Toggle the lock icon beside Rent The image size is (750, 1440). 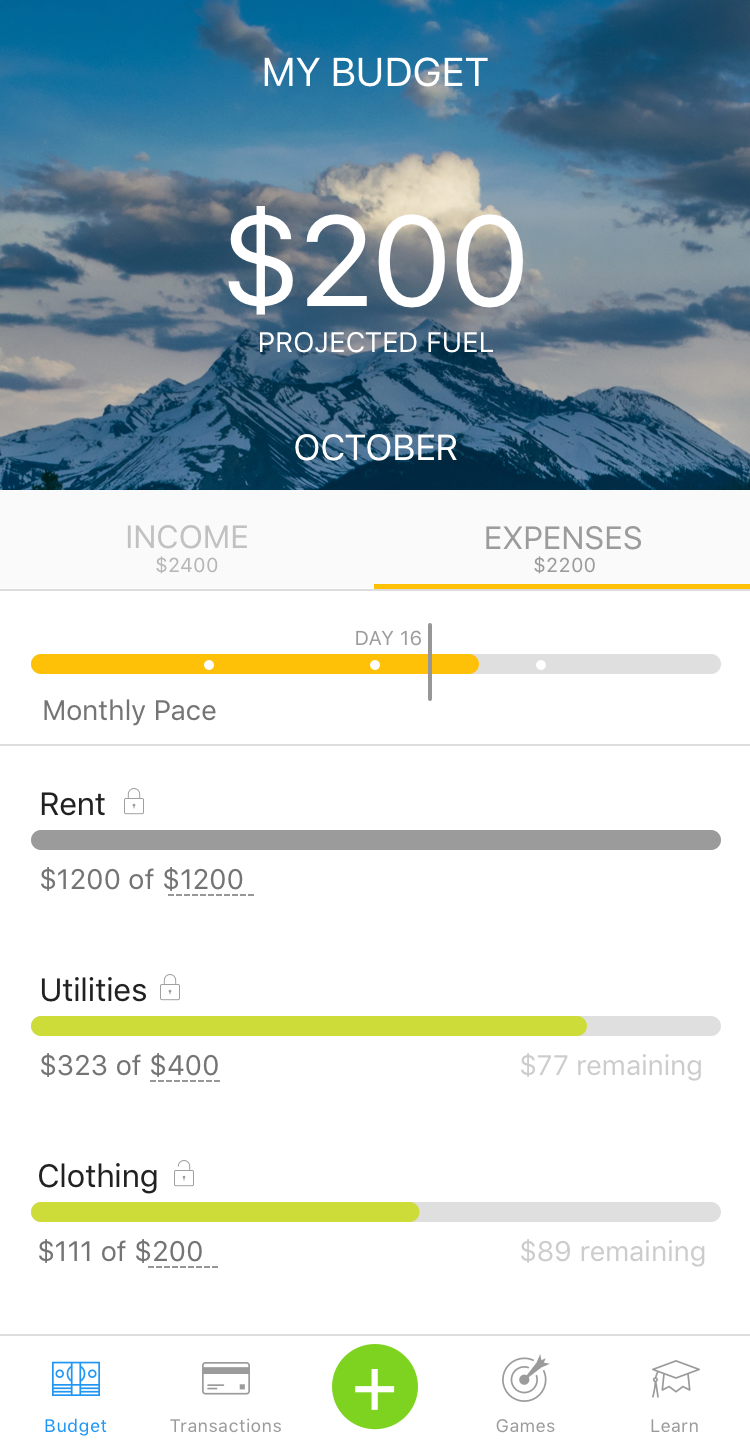pos(134,802)
